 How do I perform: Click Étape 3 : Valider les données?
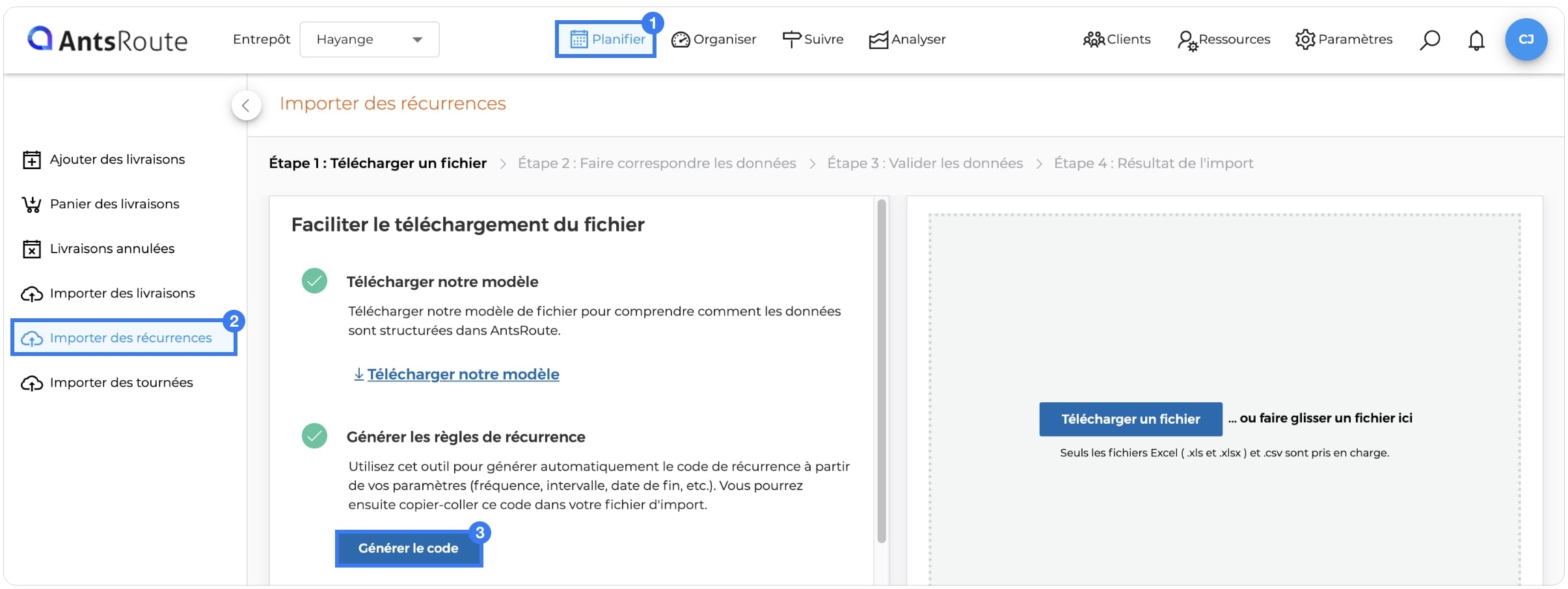(925, 163)
